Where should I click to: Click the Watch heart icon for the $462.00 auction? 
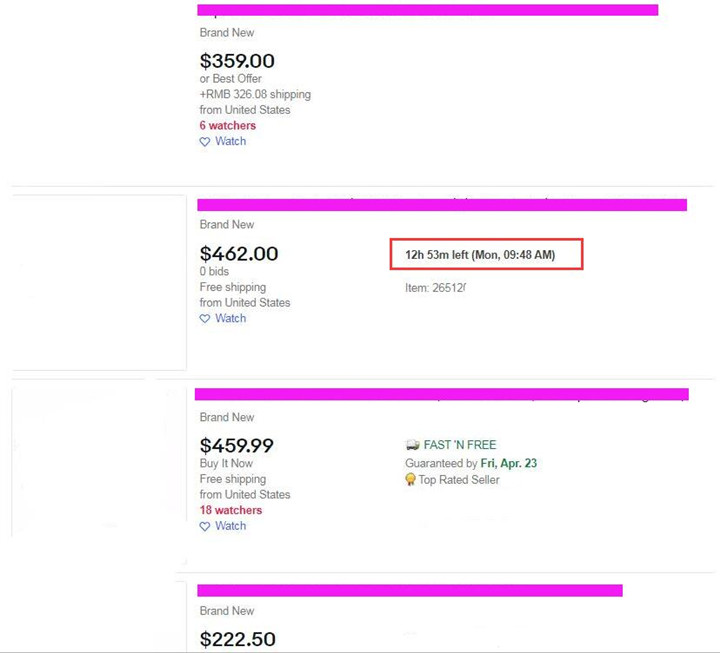point(205,319)
